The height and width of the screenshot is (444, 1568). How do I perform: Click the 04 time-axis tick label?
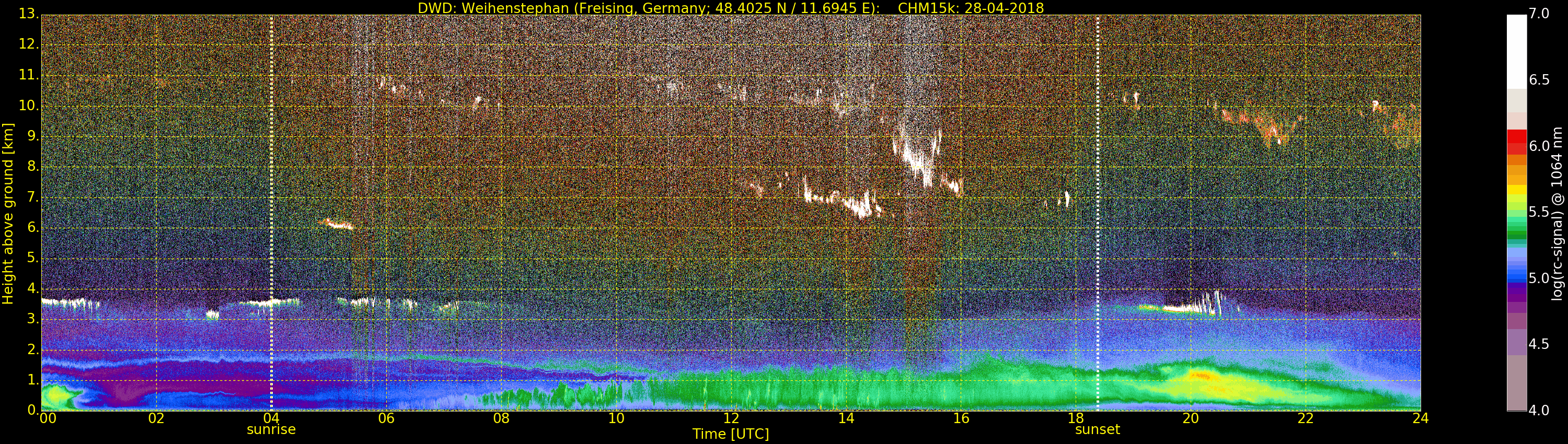point(271,418)
